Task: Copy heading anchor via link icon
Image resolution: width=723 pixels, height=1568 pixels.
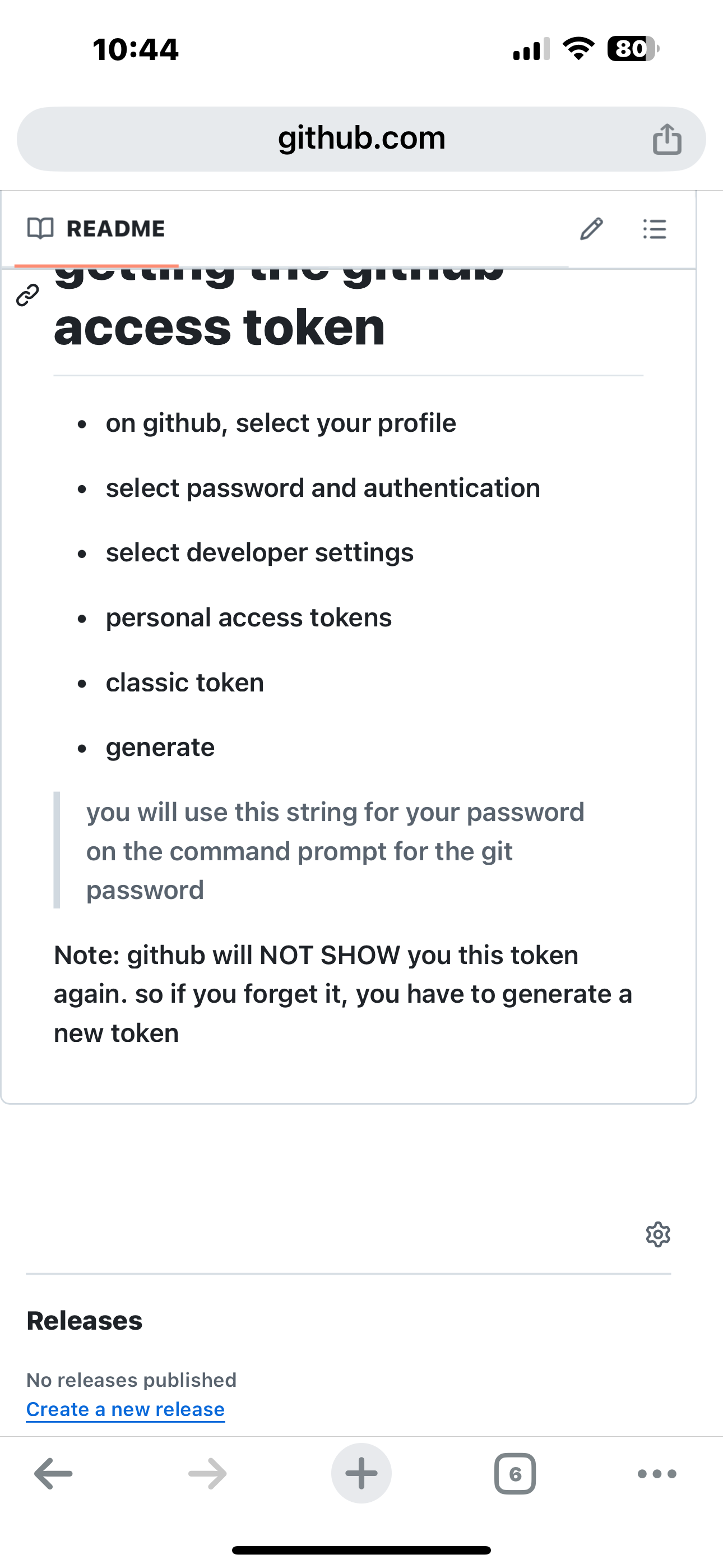Action: [x=27, y=295]
